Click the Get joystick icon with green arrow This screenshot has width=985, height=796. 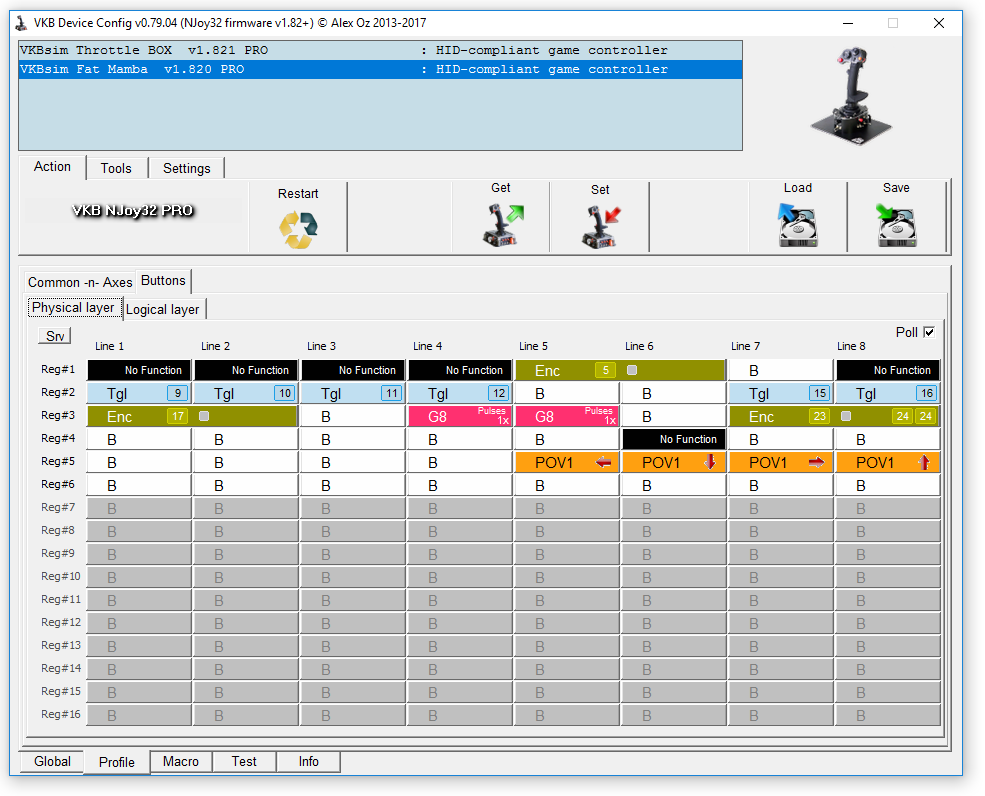[x=503, y=225]
